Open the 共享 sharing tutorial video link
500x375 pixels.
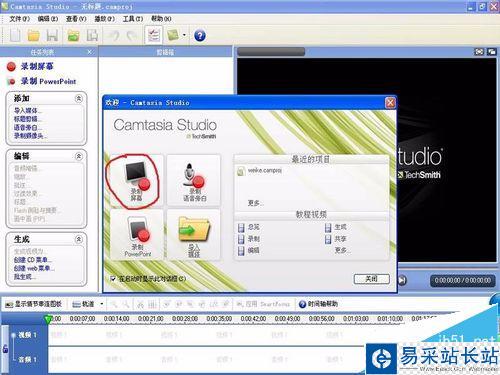(336, 239)
